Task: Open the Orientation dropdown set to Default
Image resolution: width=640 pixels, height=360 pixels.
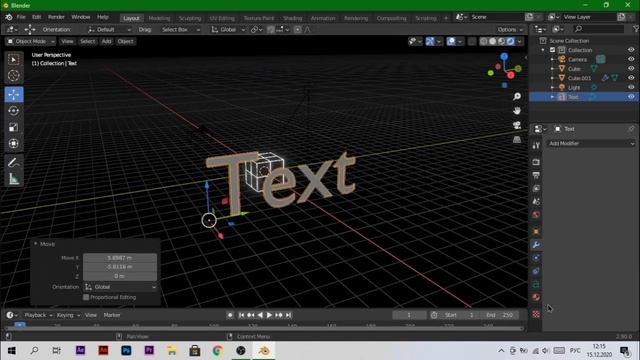Action: point(109,29)
